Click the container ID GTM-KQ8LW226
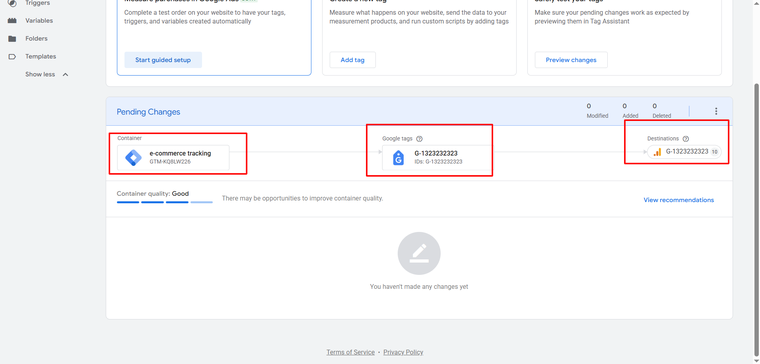Image resolution: width=760 pixels, height=364 pixels. click(170, 162)
